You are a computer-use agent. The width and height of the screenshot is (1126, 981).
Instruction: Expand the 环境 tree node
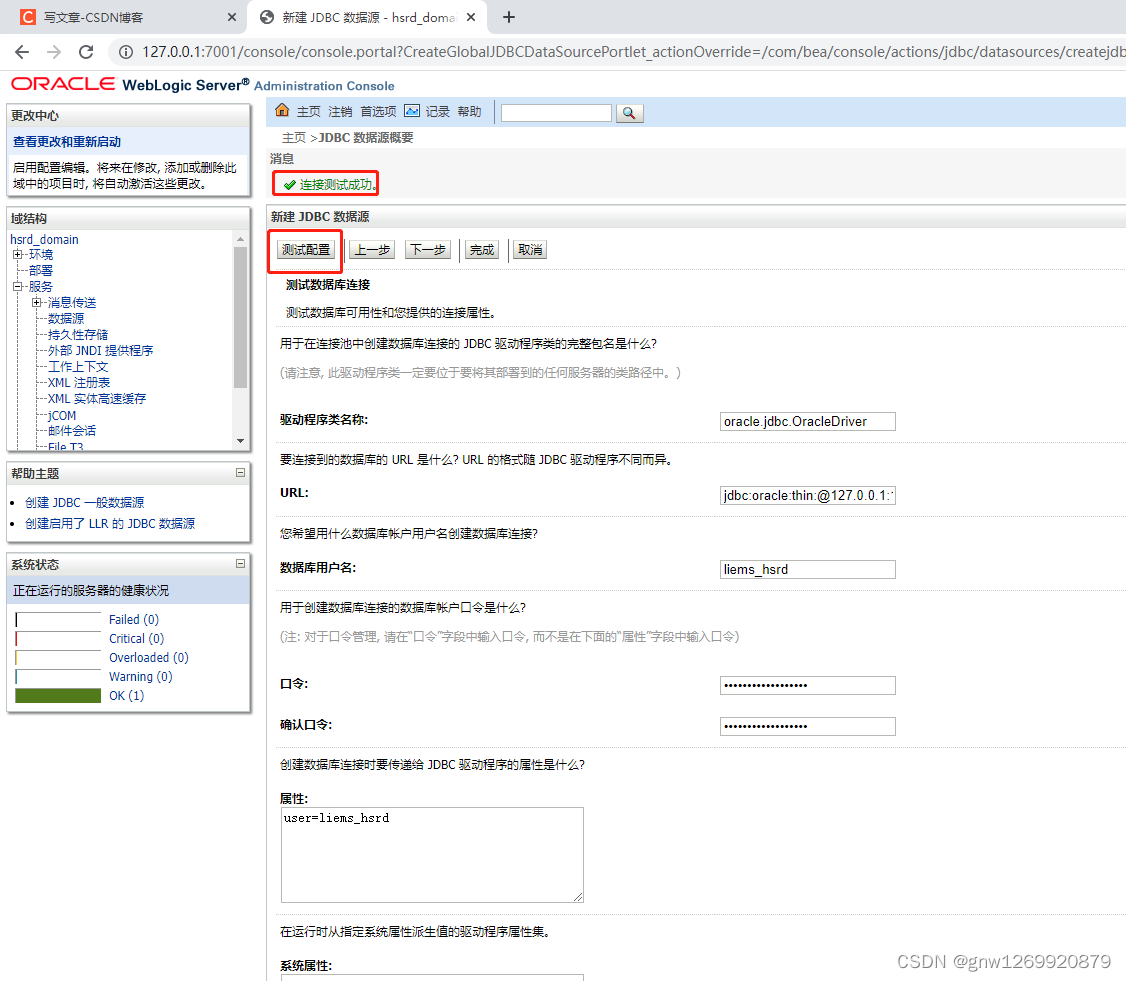coord(18,254)
